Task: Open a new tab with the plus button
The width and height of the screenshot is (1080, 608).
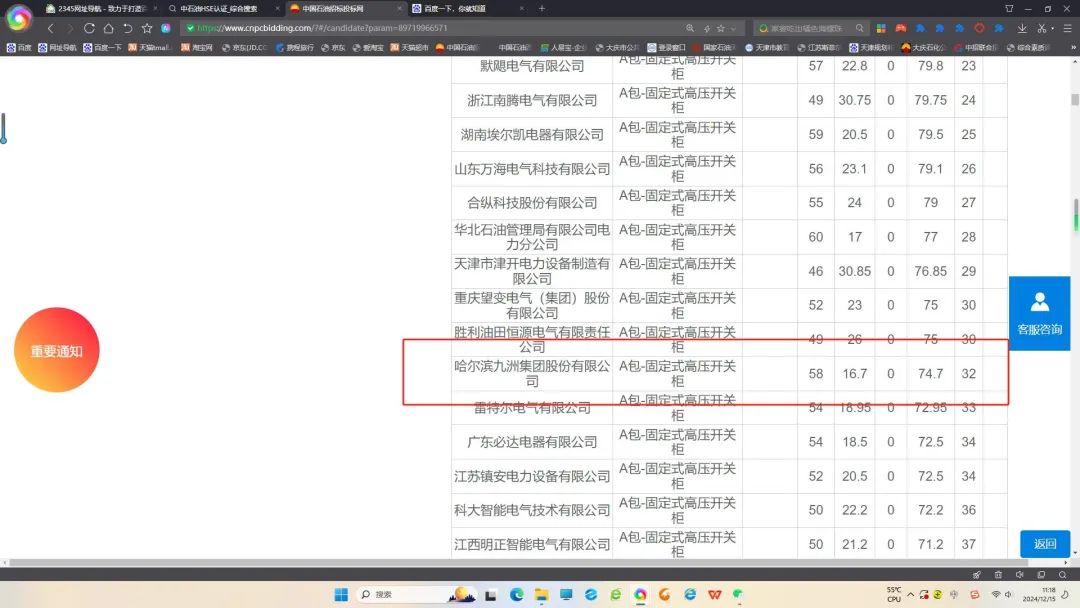Action: (542, 8)
